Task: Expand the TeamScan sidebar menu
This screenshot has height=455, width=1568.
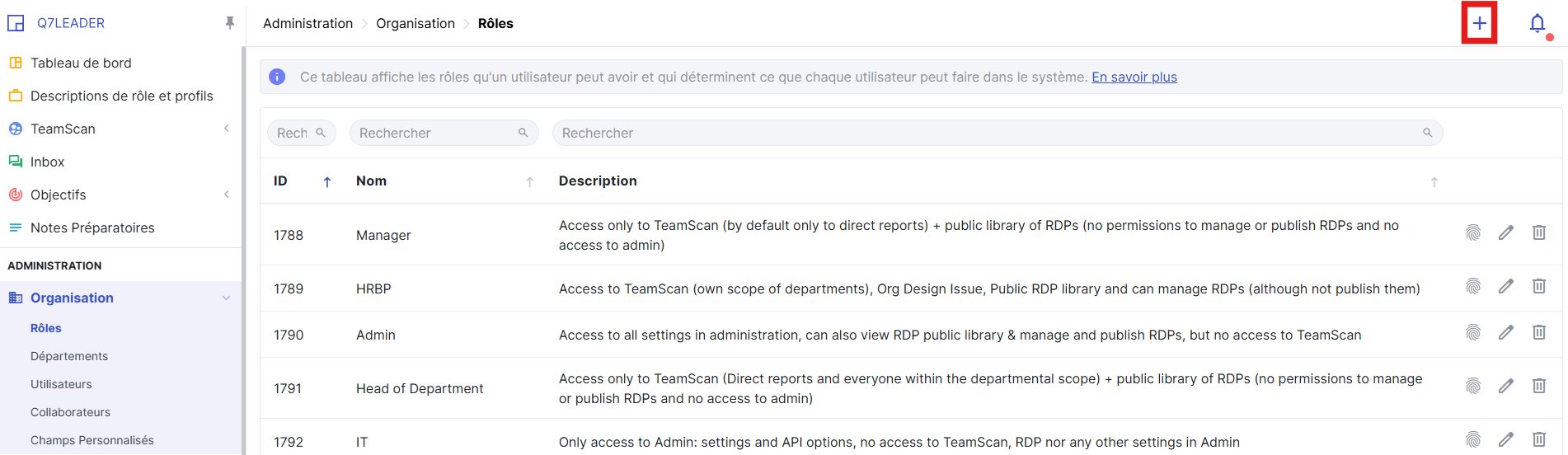Action: [x=227, y=129]
